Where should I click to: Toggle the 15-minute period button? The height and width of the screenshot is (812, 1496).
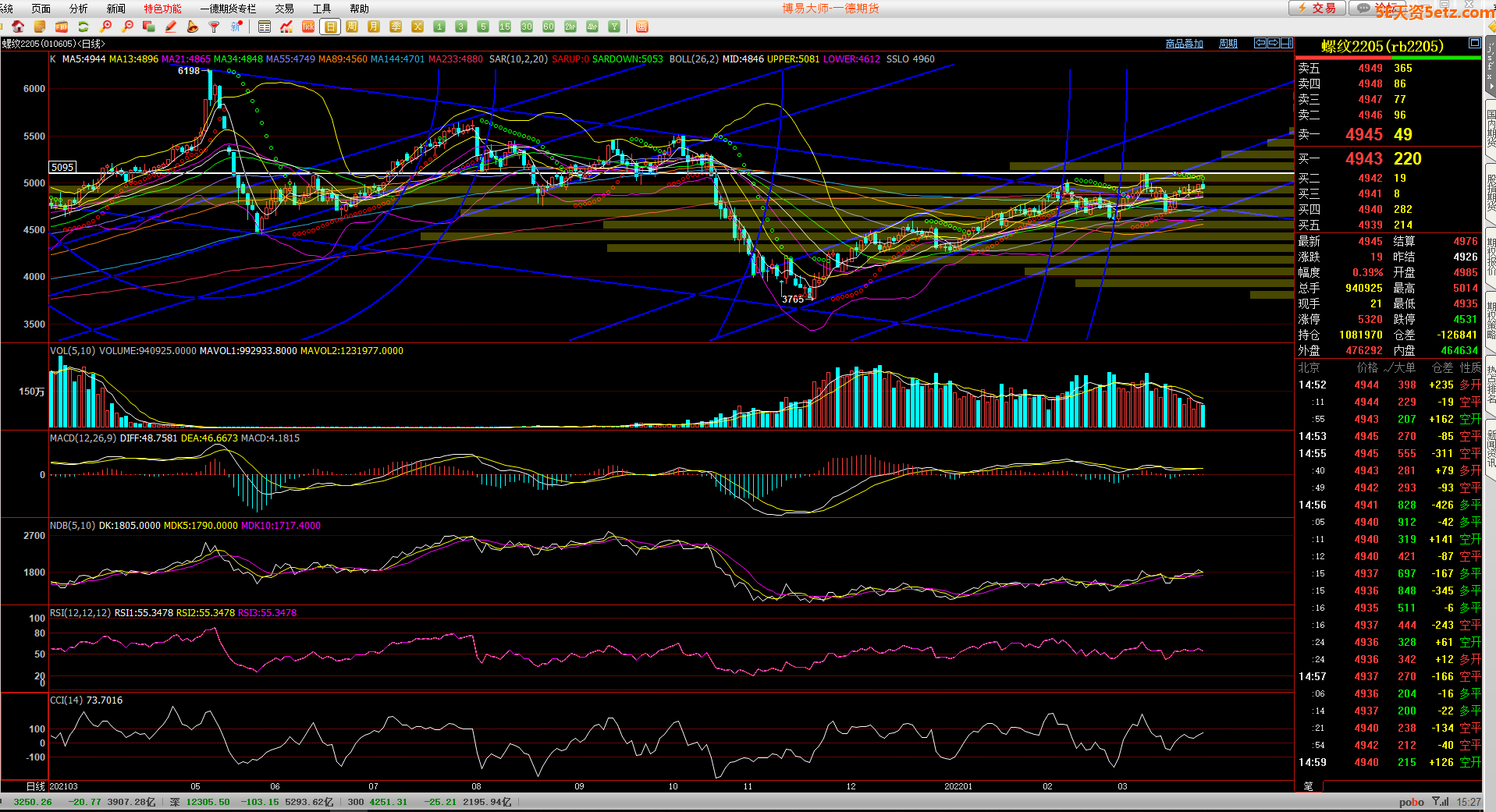tap(505, 27)
